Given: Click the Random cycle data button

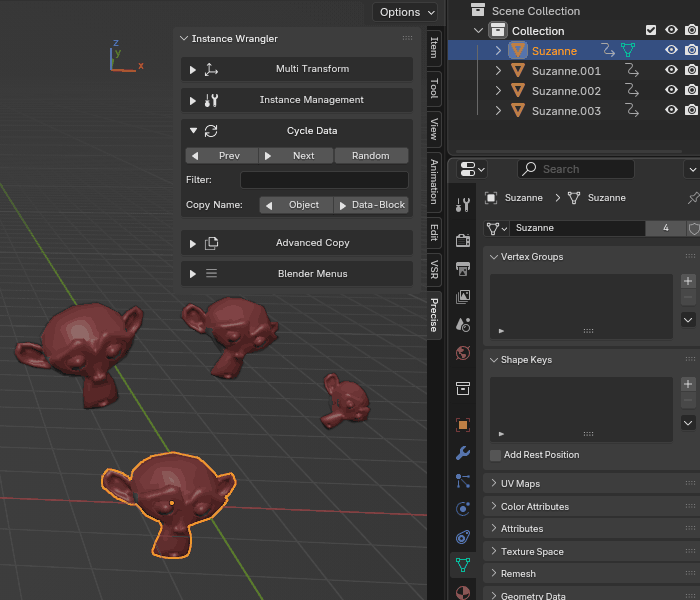Looking at the screenshot, I should pos(371,156).
